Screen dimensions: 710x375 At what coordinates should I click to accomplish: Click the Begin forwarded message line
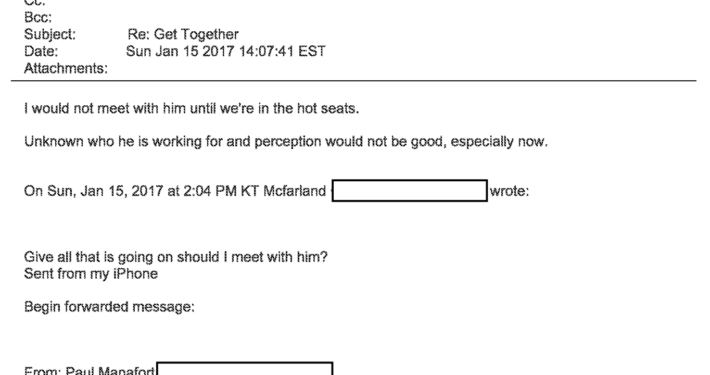tap(109, 307)
